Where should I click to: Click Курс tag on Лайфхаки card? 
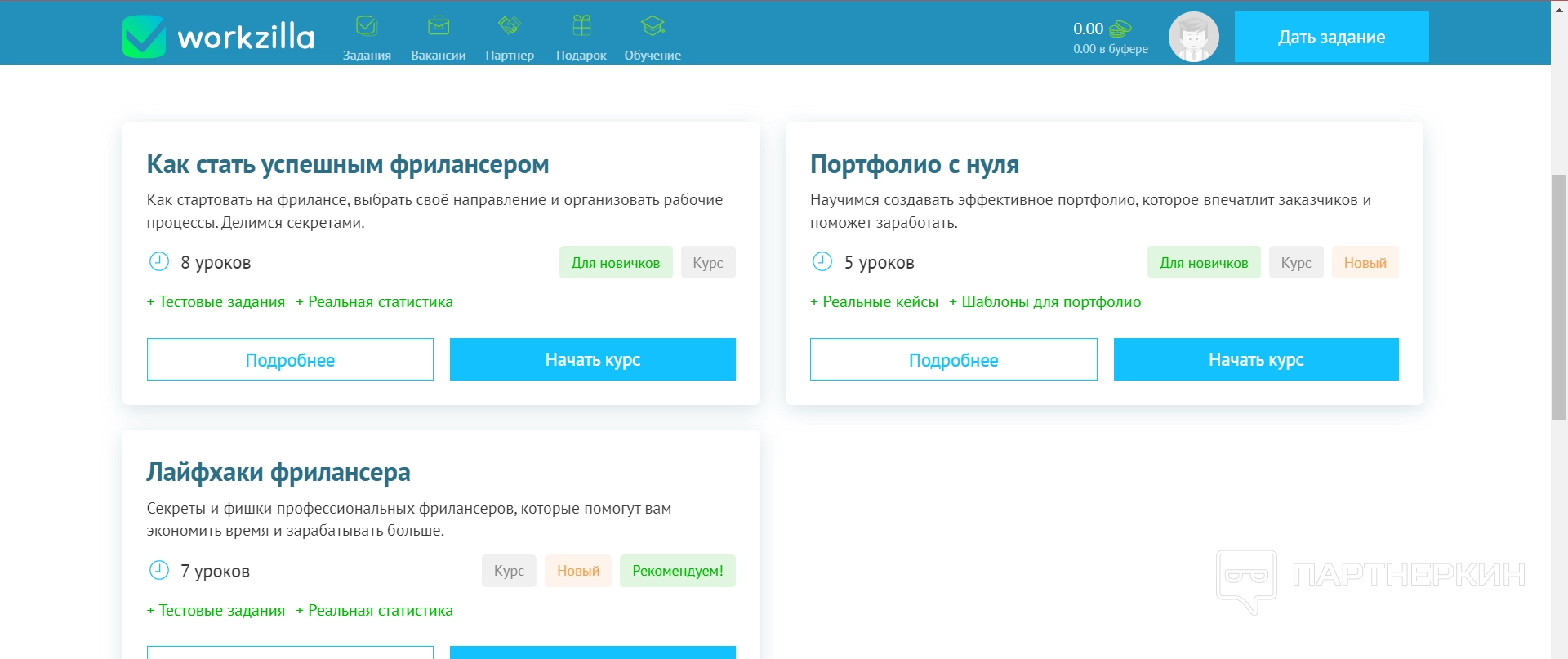click(x=509, y=571)
